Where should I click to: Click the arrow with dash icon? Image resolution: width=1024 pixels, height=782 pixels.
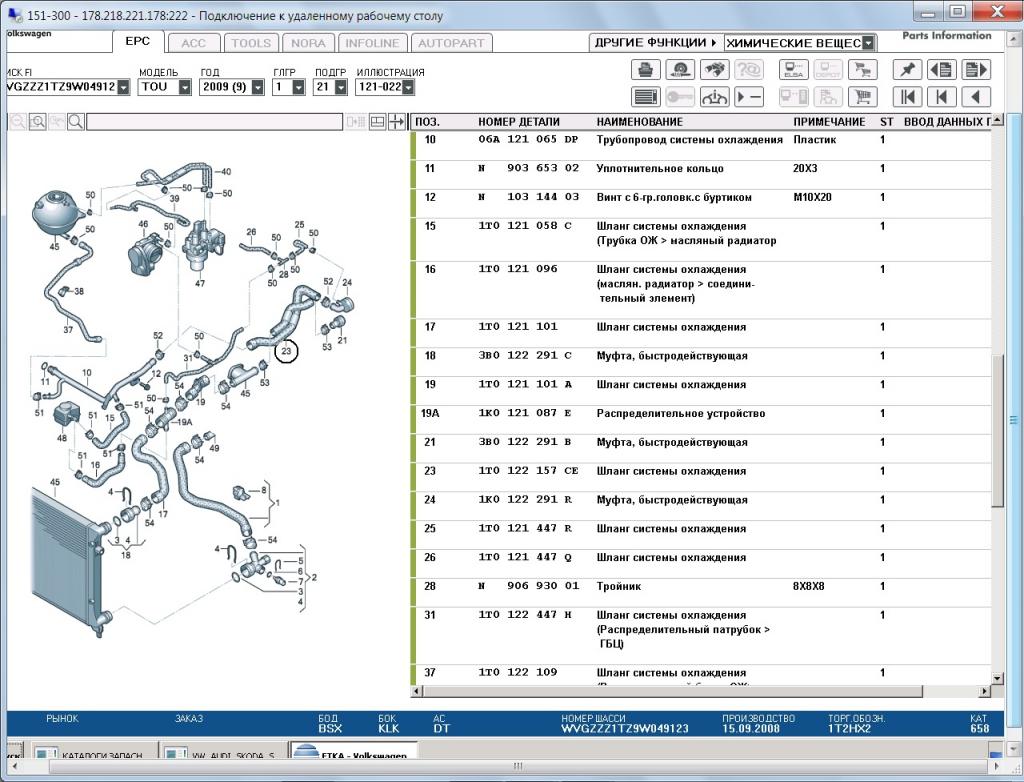click(749, 97)
